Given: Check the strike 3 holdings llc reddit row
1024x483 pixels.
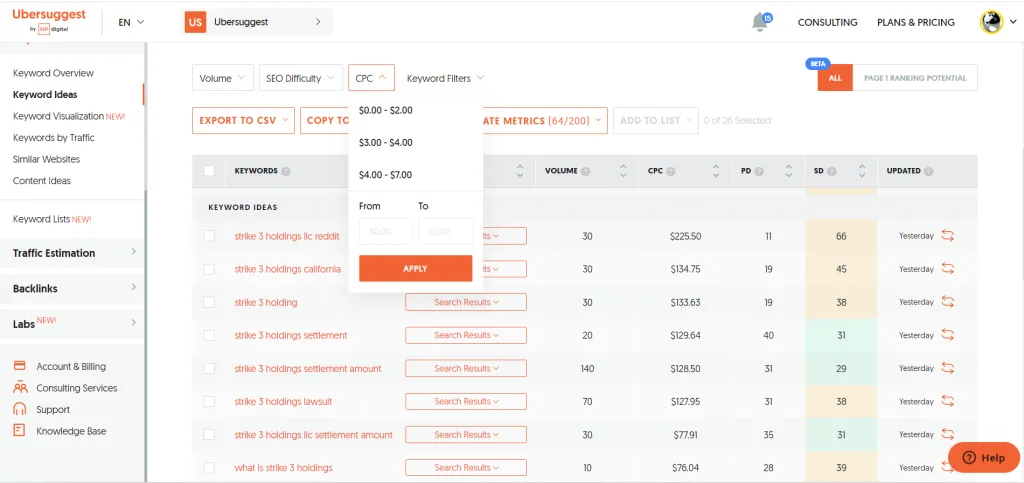Looking at the screenshot, I should pyautogui.click(x=209, y=236).
